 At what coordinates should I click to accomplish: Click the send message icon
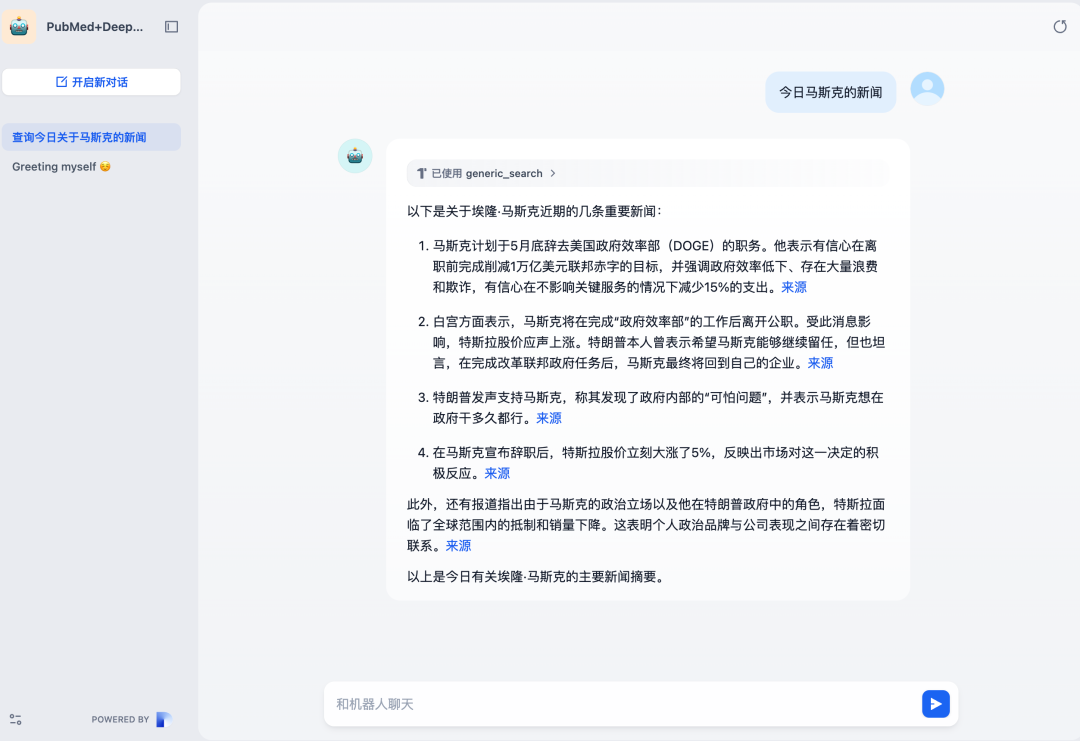[x=936, y=704]
